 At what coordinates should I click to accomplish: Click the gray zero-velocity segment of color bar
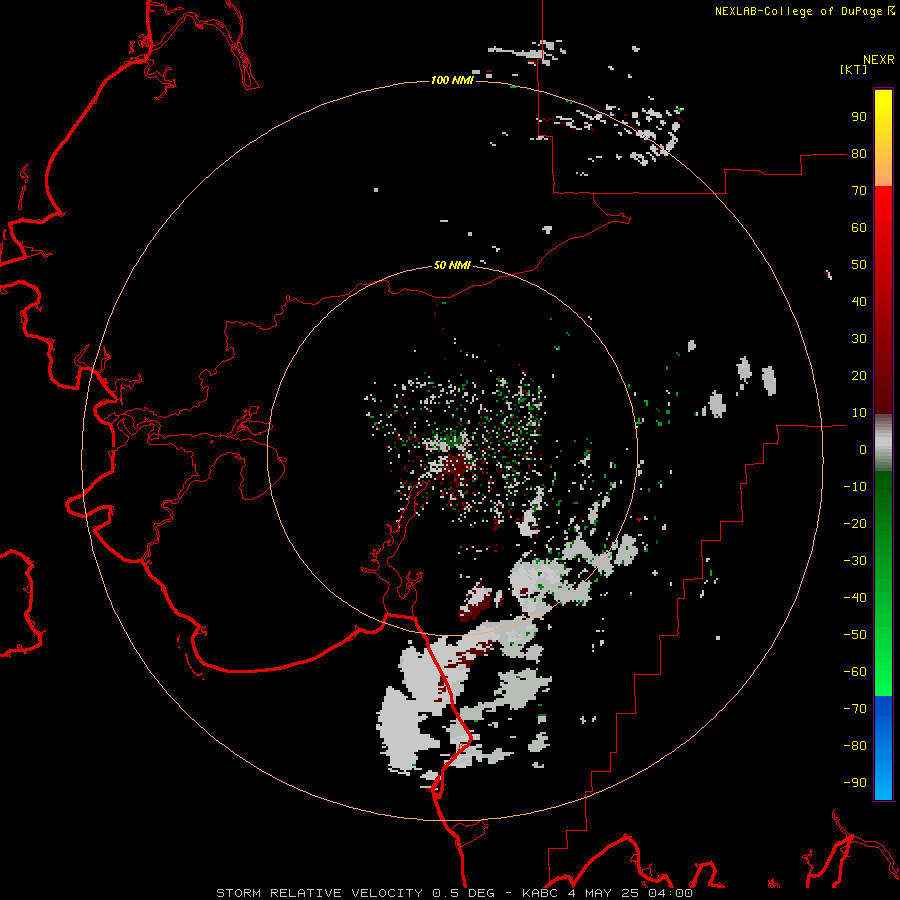click(883, 443)
